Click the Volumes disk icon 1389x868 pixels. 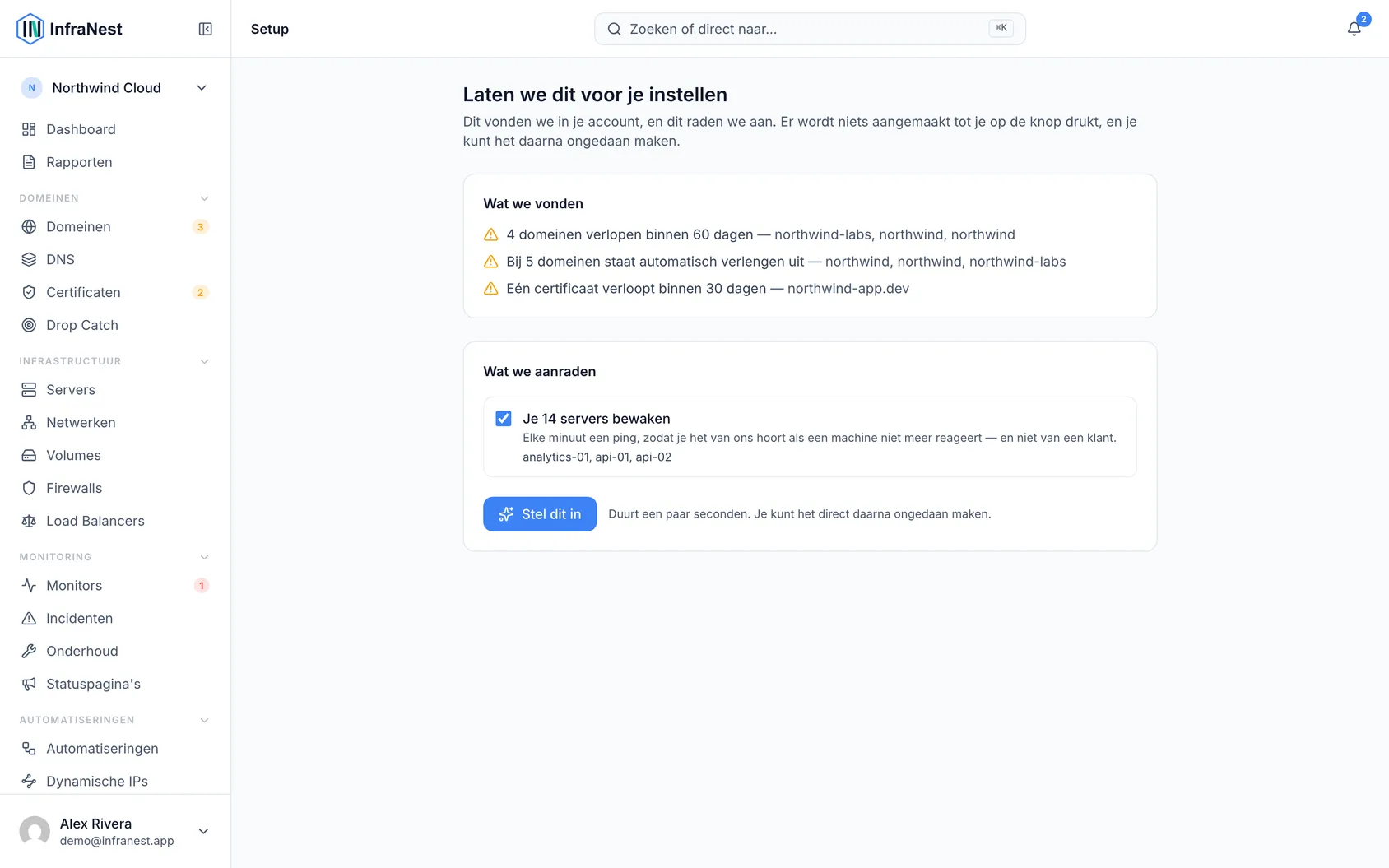point(29,455)
